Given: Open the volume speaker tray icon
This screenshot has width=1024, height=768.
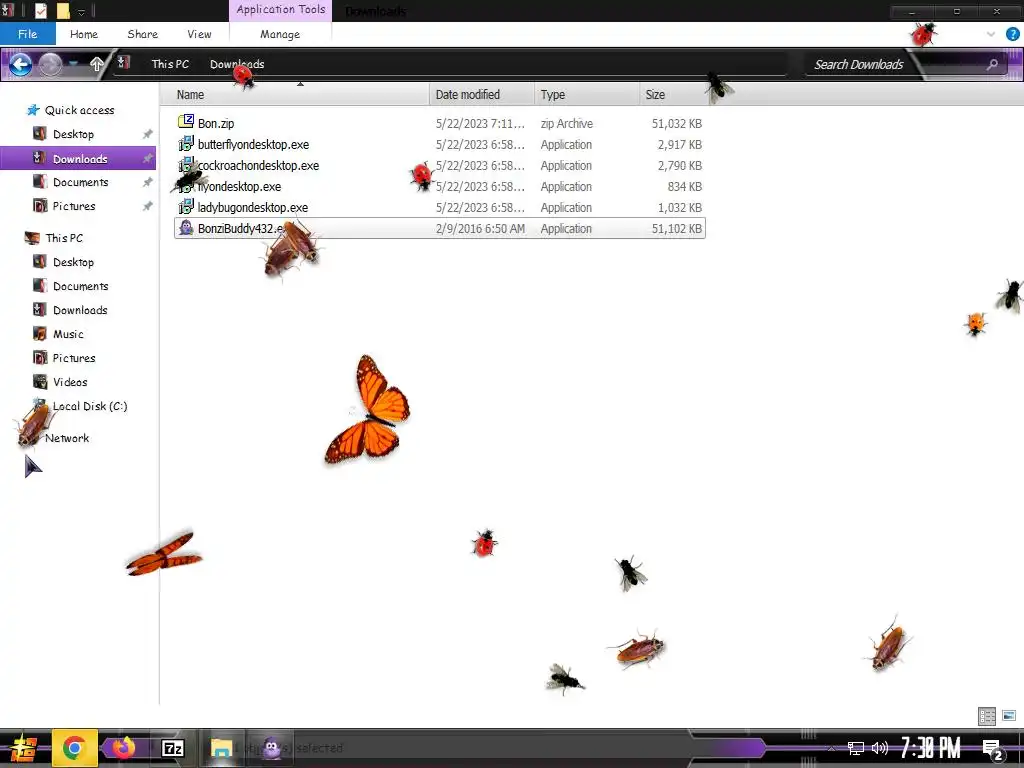Looking at the screenshot, I should click(x=880, y=748).
